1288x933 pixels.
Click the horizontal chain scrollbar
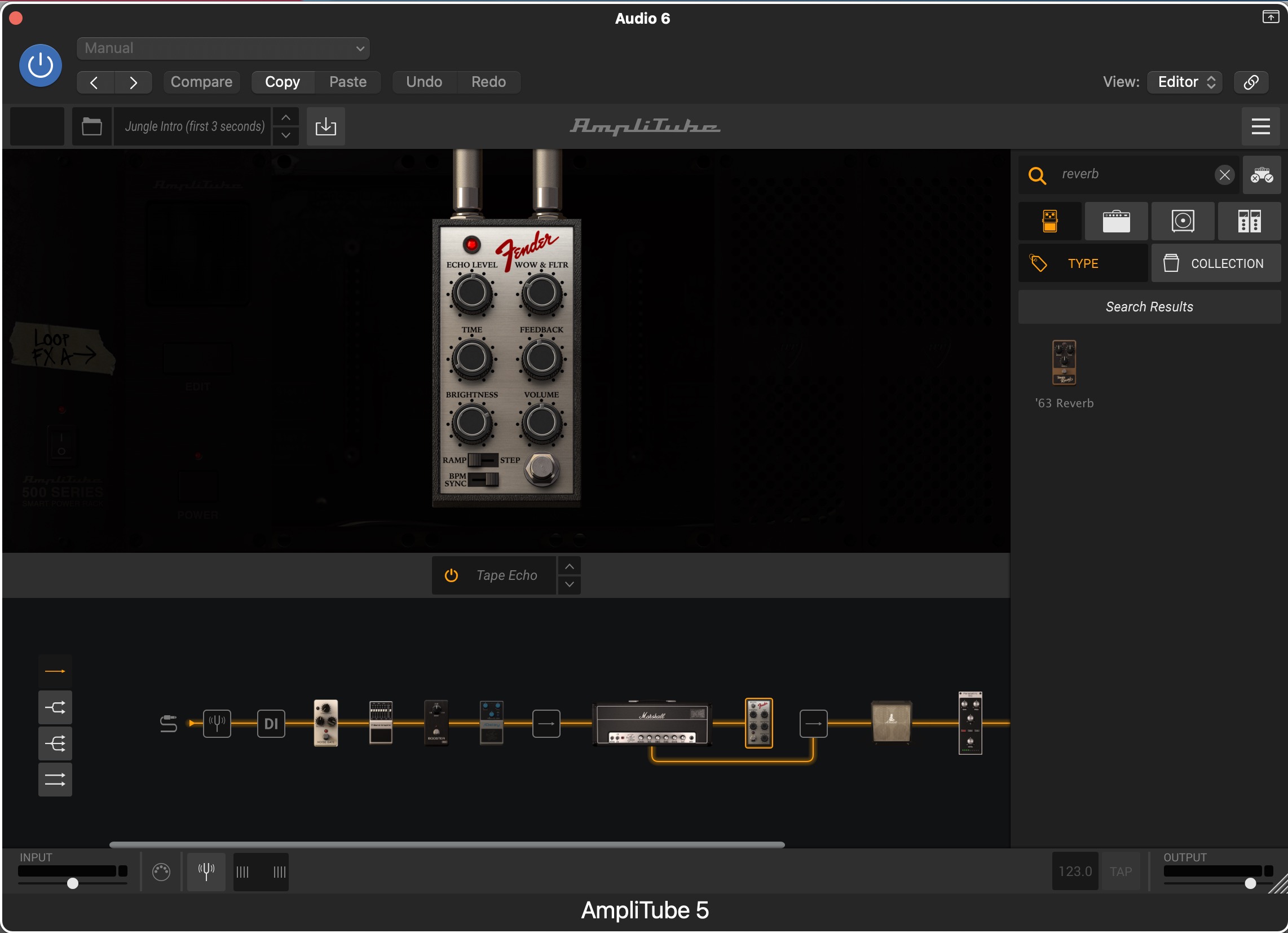click(x=447, y=846)
